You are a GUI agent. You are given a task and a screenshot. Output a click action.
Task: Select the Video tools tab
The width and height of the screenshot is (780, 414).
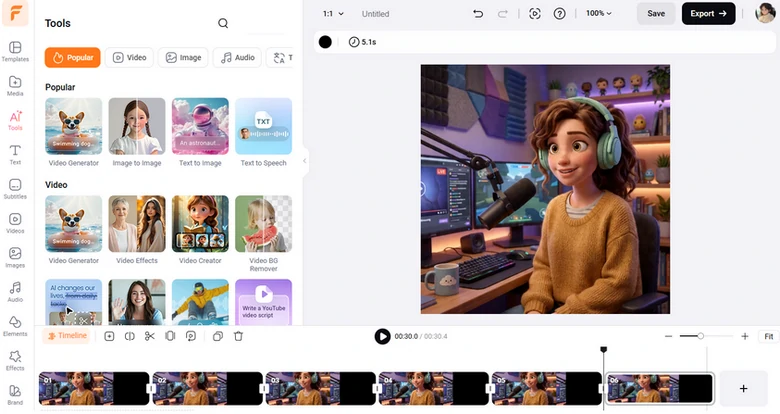(129, 58)
